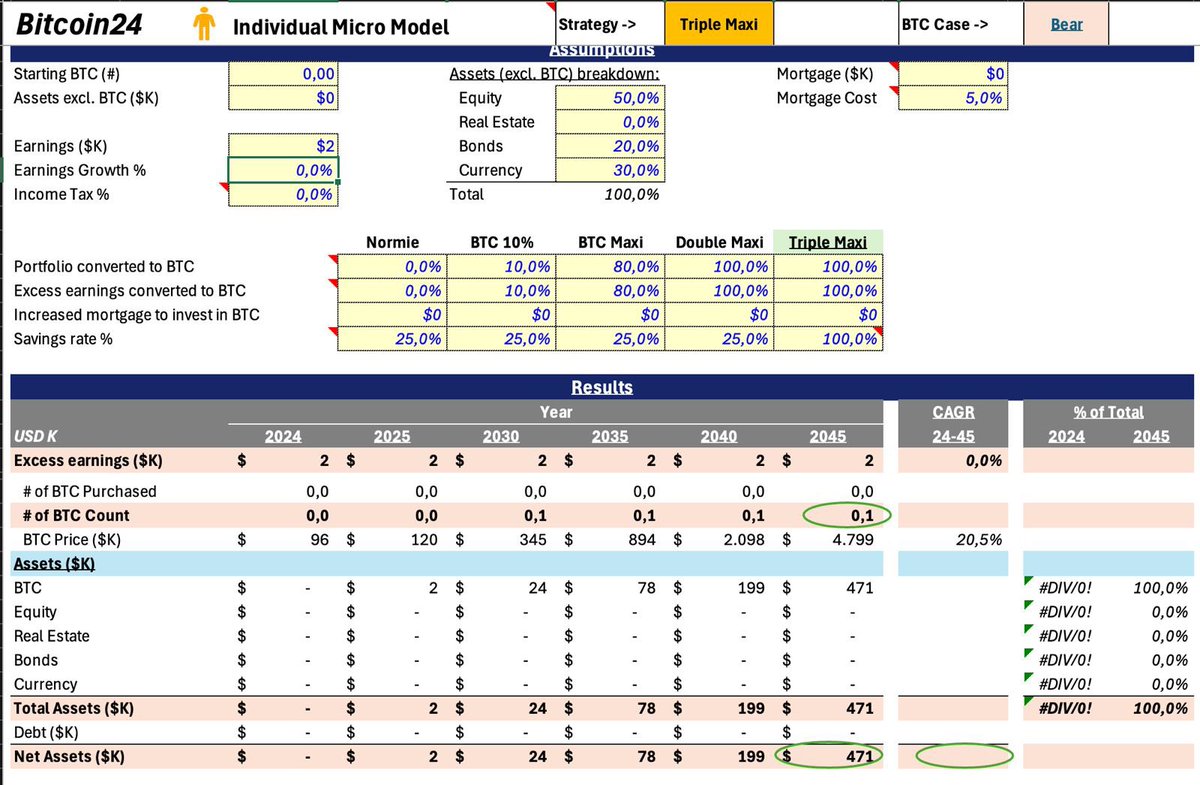The image size is (1200, 785).
Task: Click the 2030 year column header
Action: pyautogui.click(x=501, y=436)
